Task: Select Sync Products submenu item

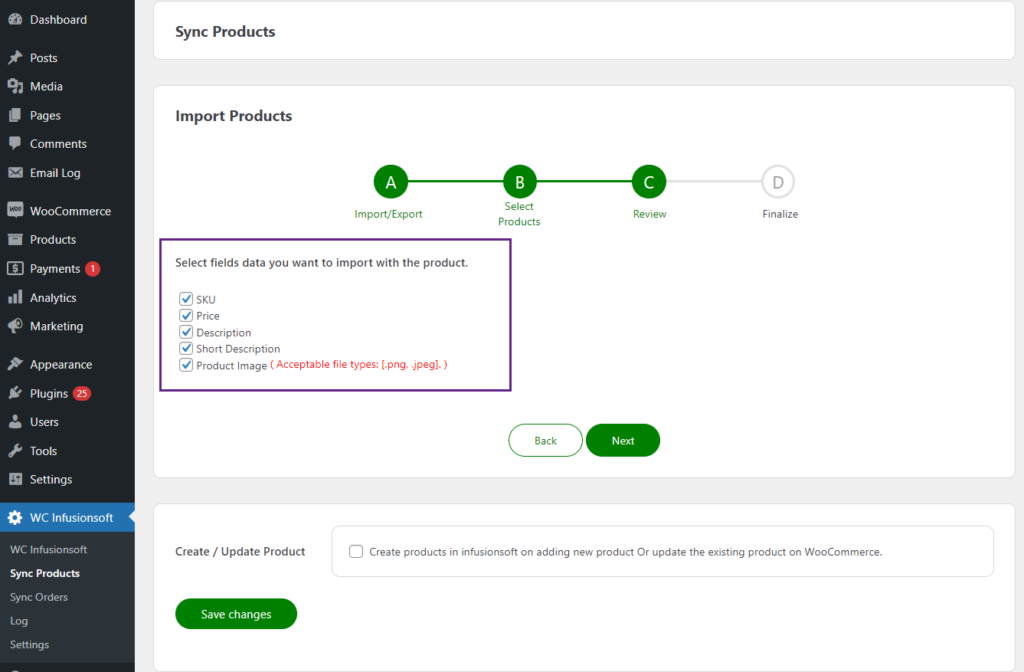Action: coord(45,573)
